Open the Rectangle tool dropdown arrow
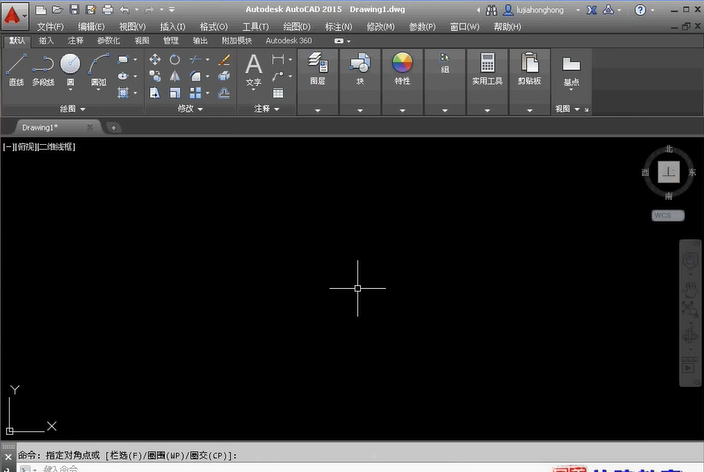This screenshot has height=472, width=704. (135, 59)
